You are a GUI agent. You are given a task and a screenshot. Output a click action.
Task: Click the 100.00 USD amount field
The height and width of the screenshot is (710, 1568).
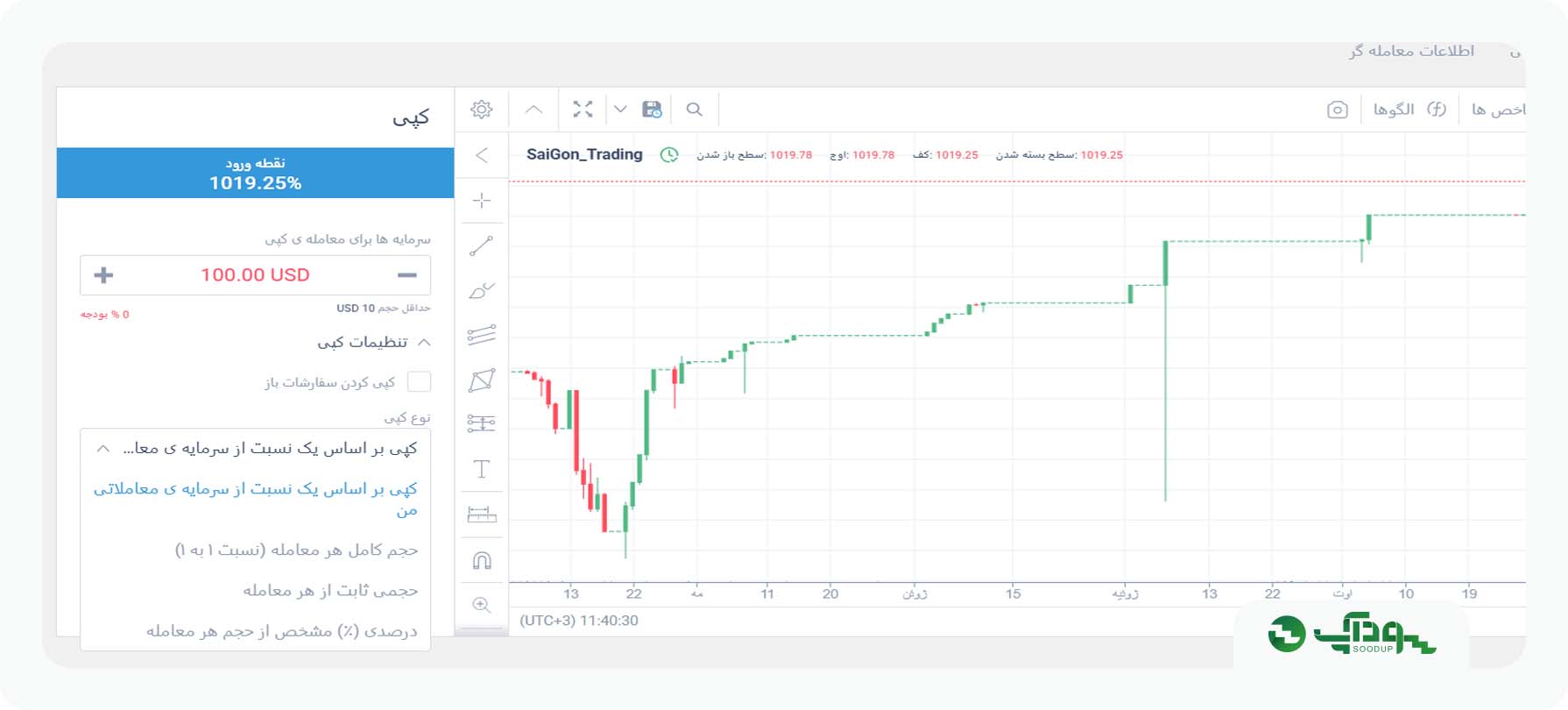tap(255, 275)
